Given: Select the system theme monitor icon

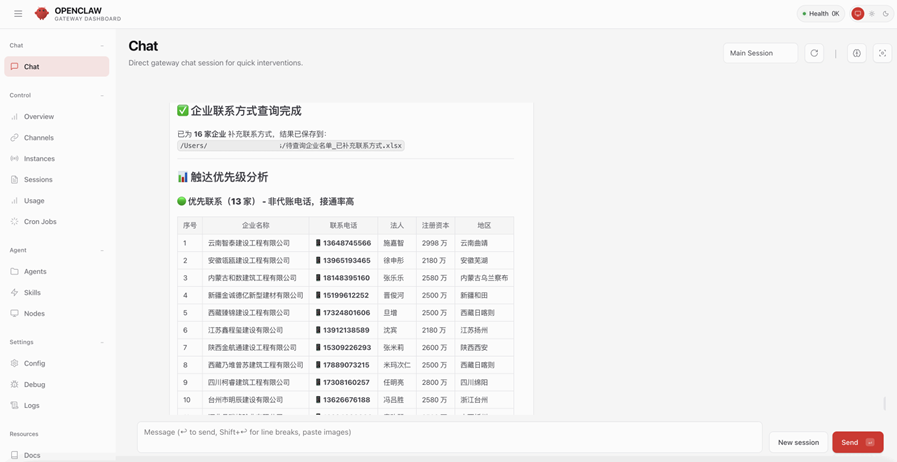Looking at the screenshot, I should pos(858,14).
